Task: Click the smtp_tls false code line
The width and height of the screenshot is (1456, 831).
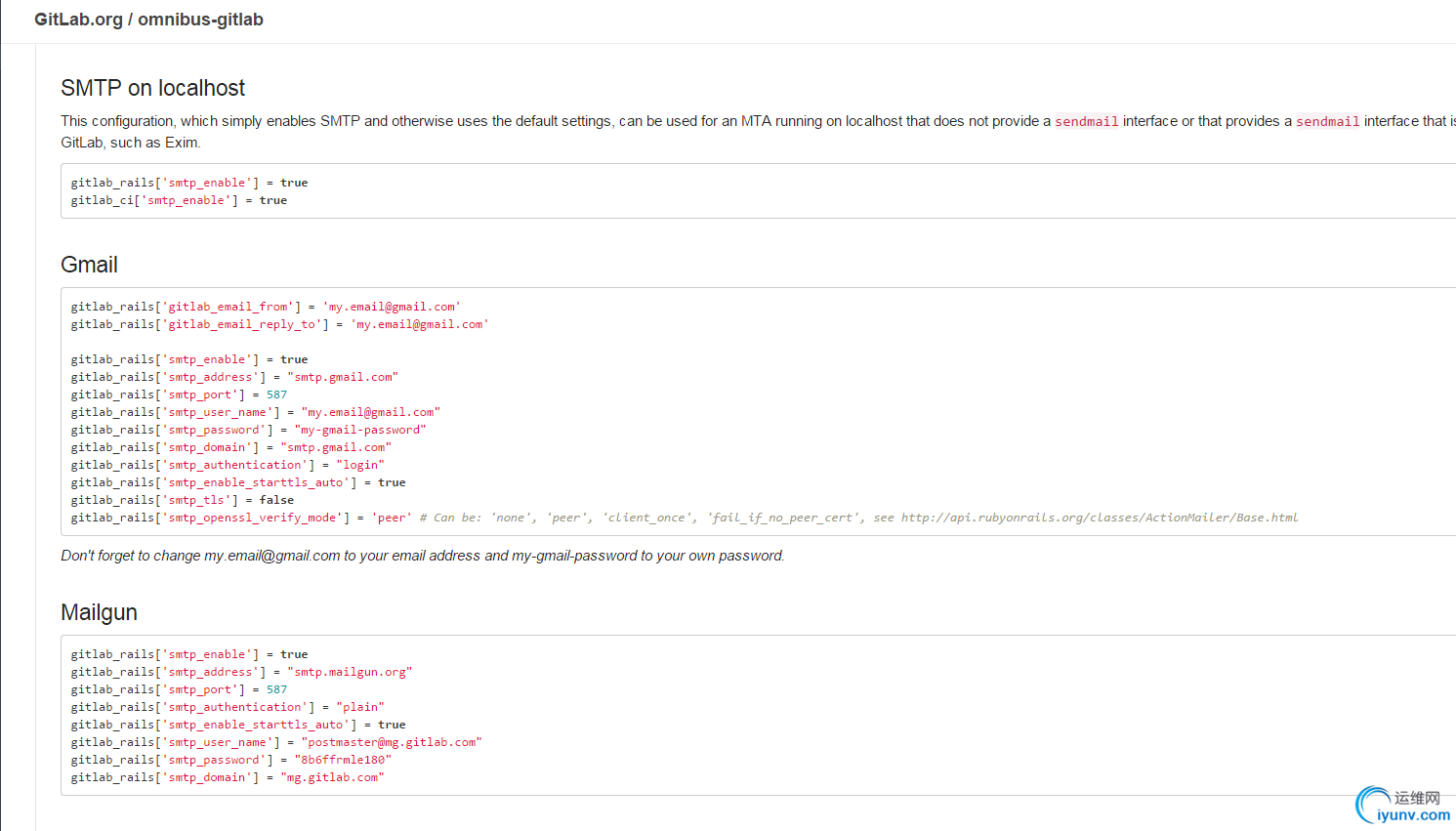Action: click(x=182, y=500)
